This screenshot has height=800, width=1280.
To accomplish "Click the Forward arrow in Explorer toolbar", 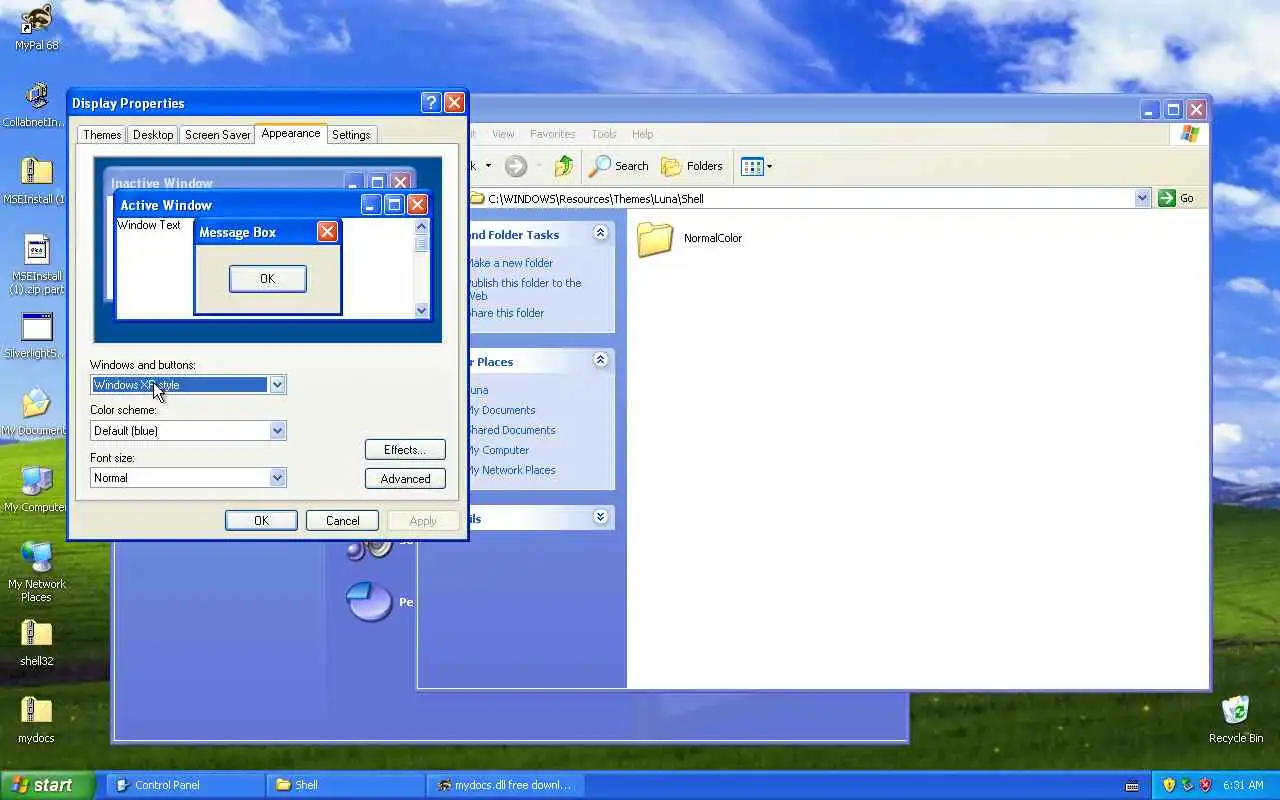I will 515,166.
